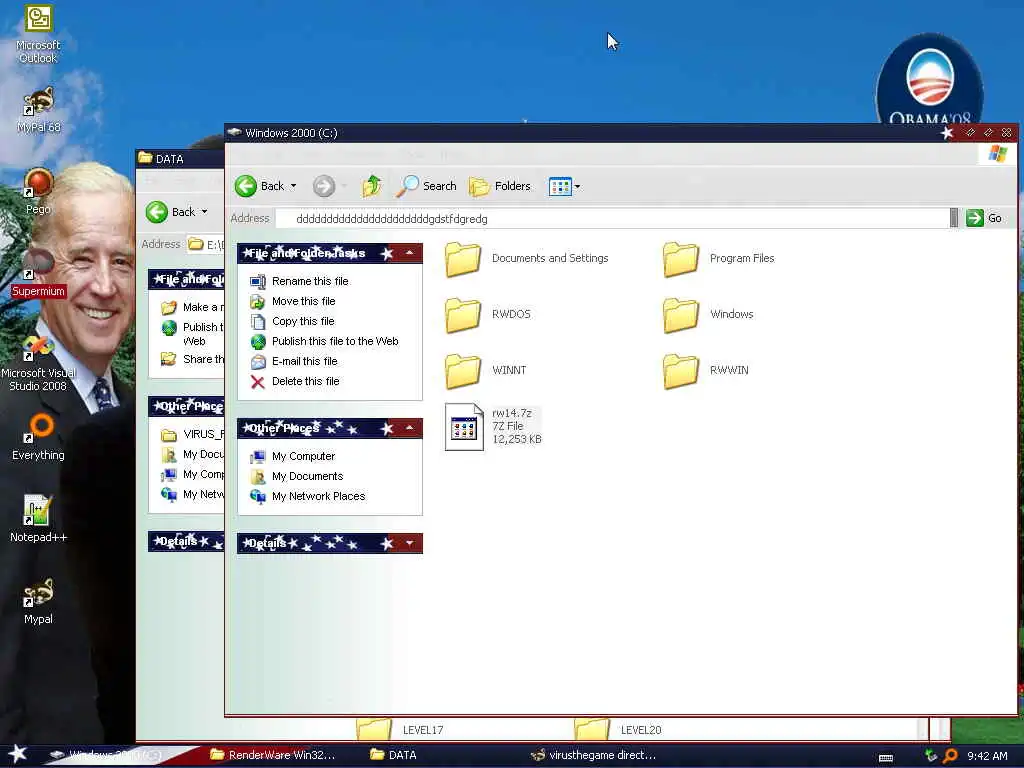Open Microsoft Outlook desktop icon
Viewport: 1024px width, 768px height.
[x=38, y=34]
